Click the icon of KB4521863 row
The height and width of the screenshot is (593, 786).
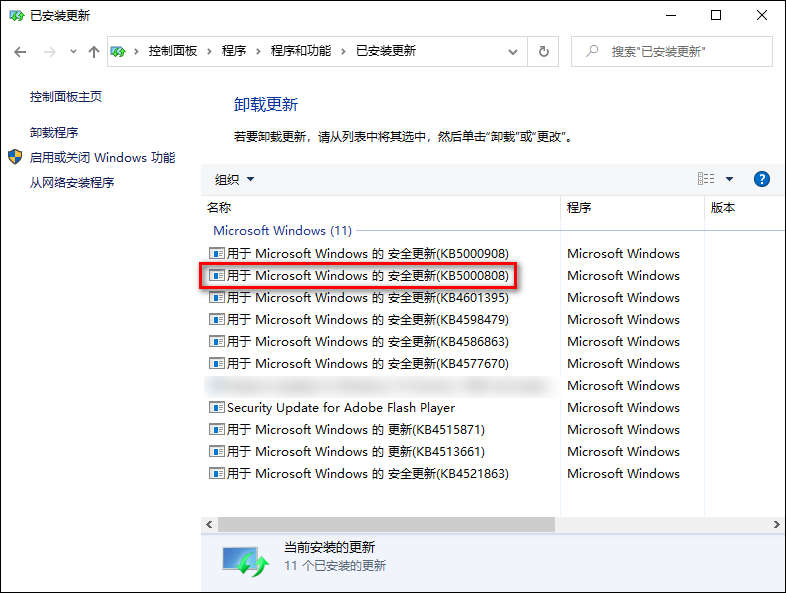click(217, 474)
